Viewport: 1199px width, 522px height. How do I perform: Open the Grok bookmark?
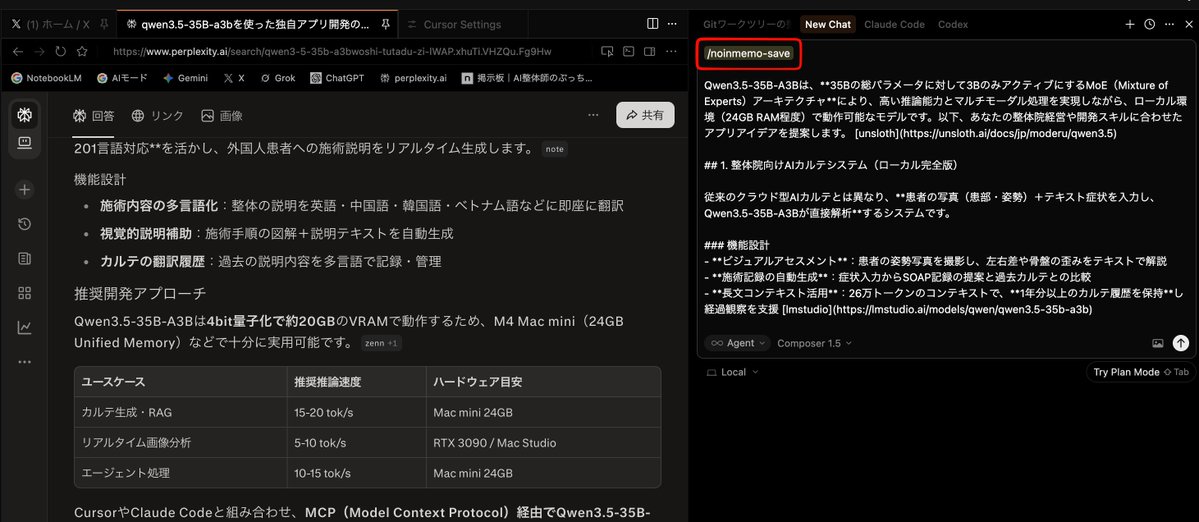[278, 78]
